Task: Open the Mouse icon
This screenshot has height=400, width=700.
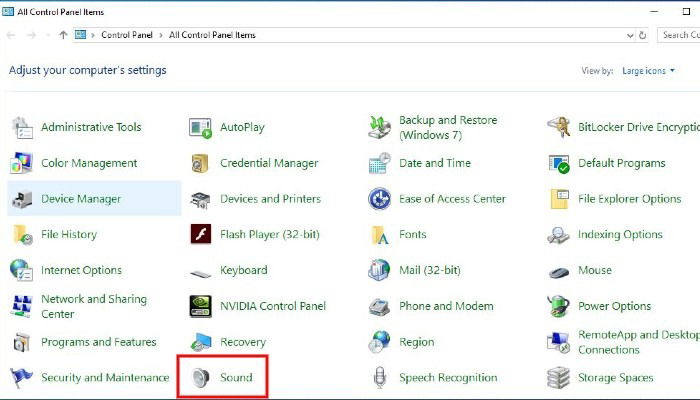Action: pyautogui.click(x=558, y=272)
